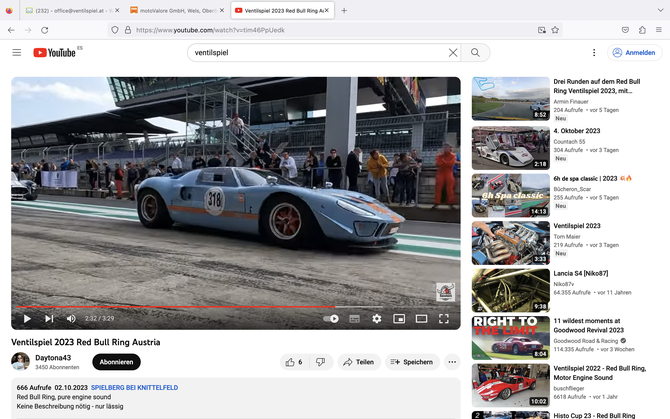This screenshot has height=419, width=670.
Task: Reload the page with refresh icon
Action: 44,30
